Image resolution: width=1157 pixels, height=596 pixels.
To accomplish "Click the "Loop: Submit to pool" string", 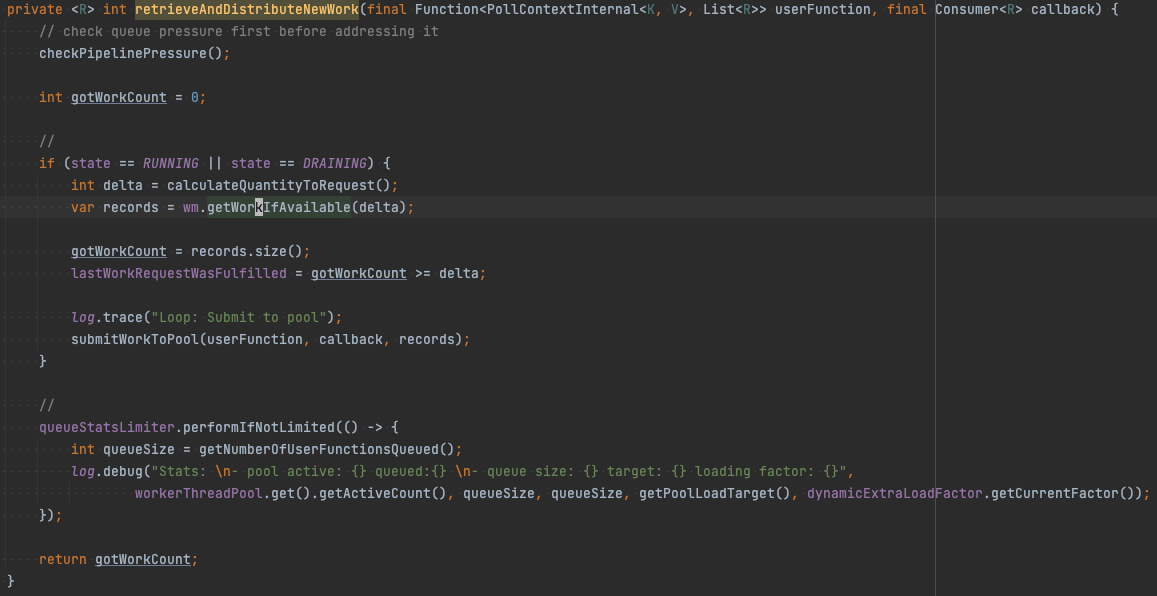I will (x=238, y=317).
